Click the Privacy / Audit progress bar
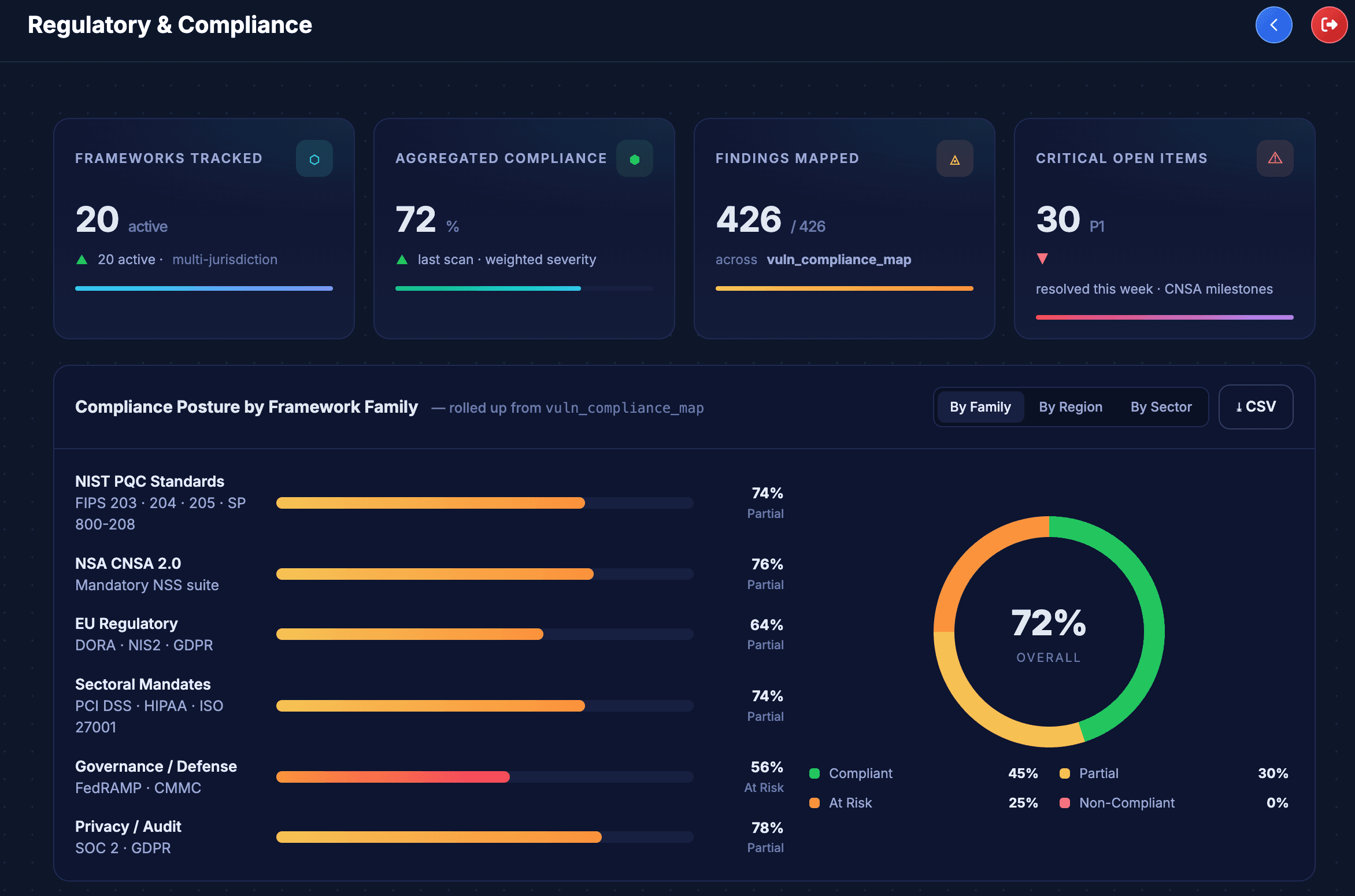This screenshot has height=896, width=1355. pyautogui.click(x=485, y=837)
